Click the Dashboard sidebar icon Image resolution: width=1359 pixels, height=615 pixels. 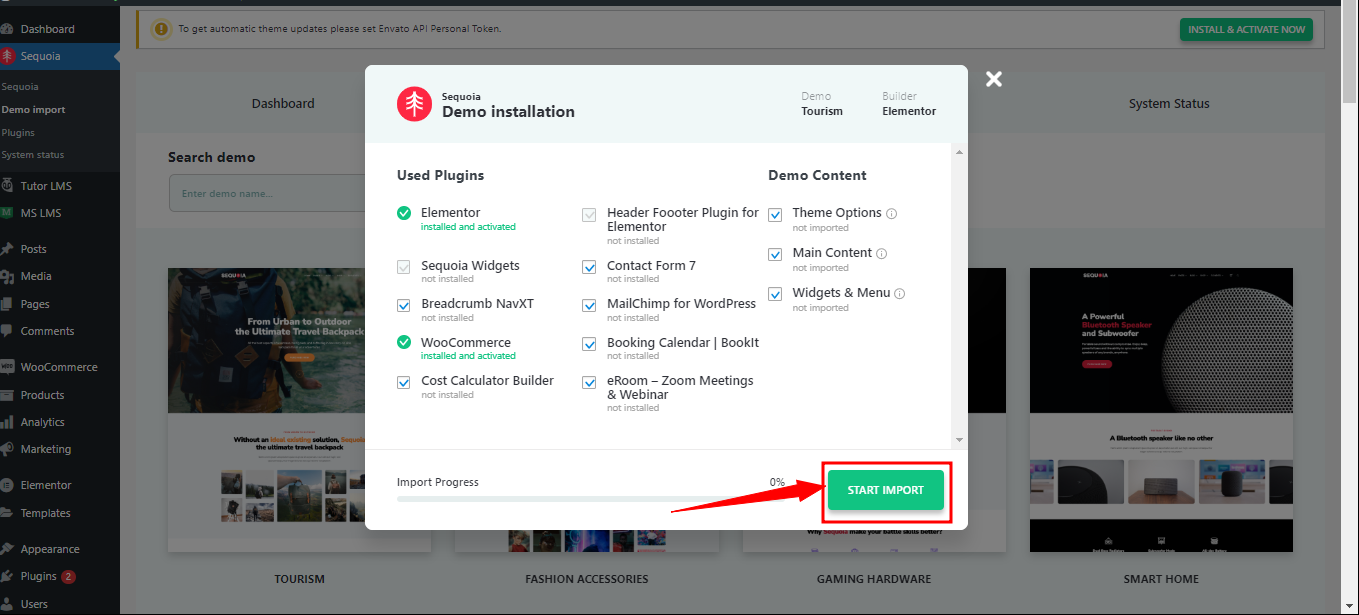point(8,29)
